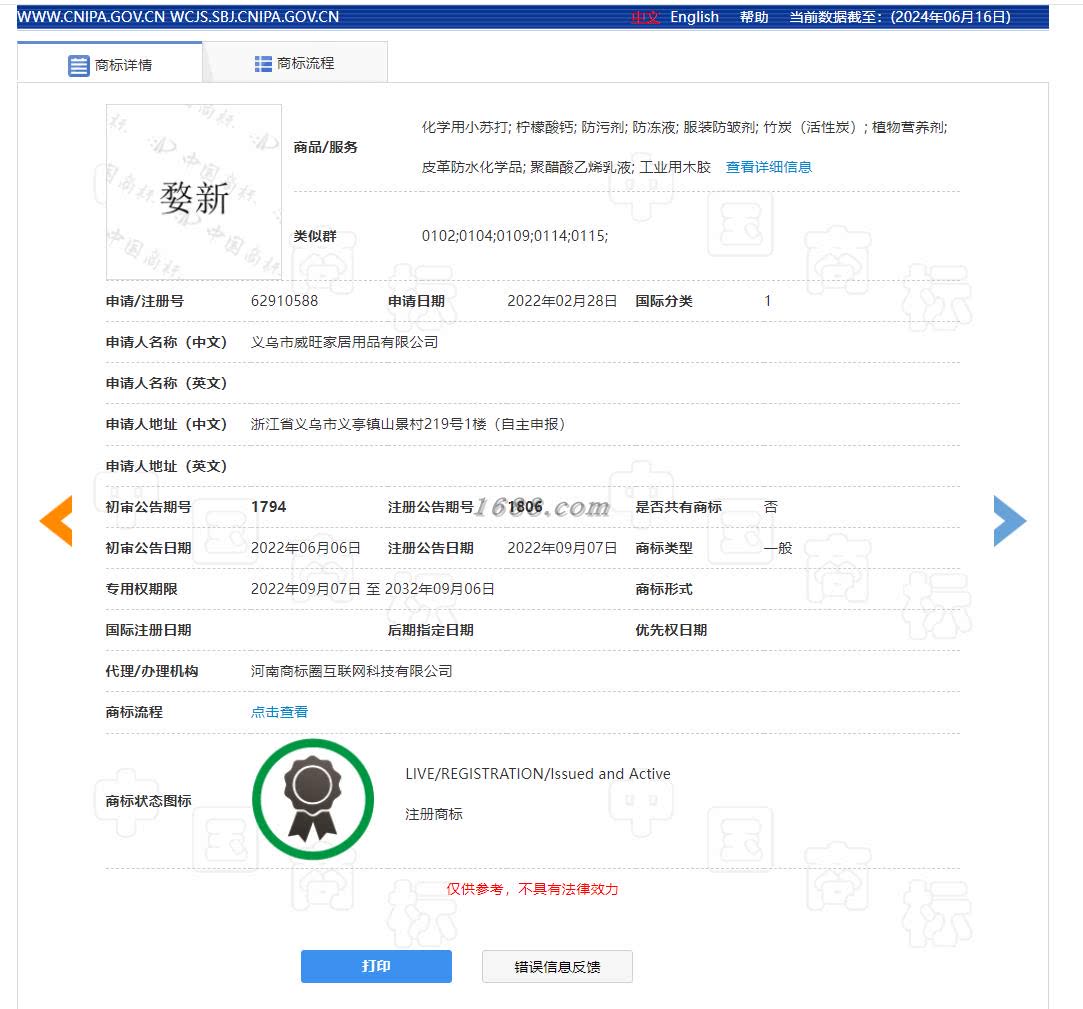
Task: Select trademark type value 一般
Action: (x=778, y=548)
